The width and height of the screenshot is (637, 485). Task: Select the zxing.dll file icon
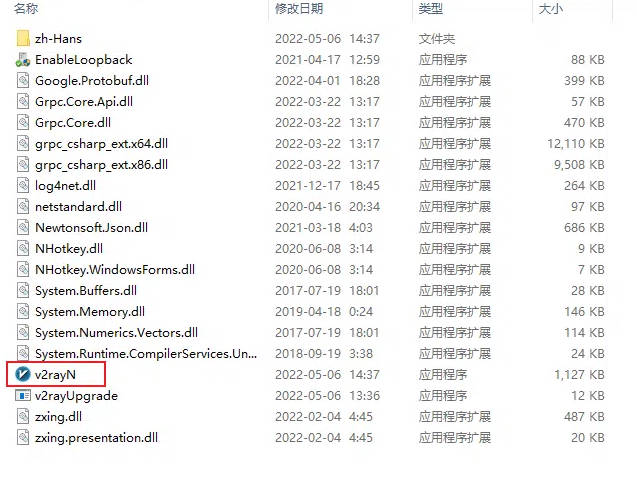click(23, 416)
